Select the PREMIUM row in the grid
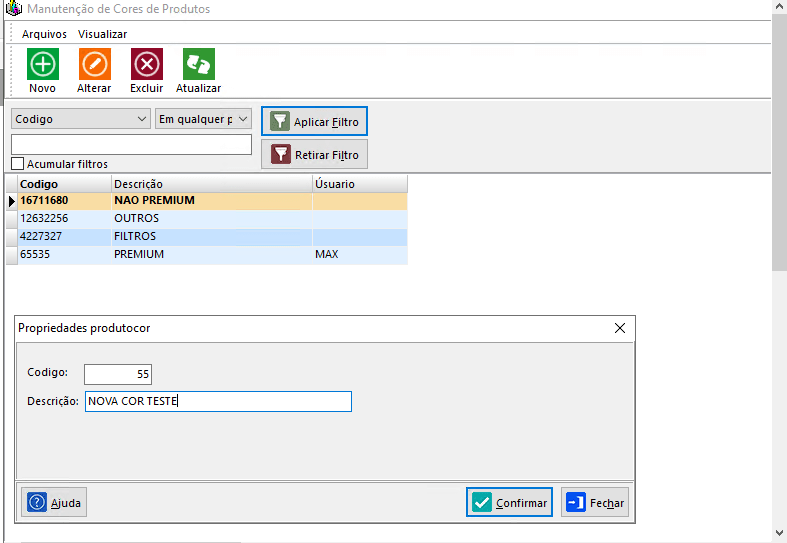The height and width of the screenshot is (543, 787). (x=138, y=255)
